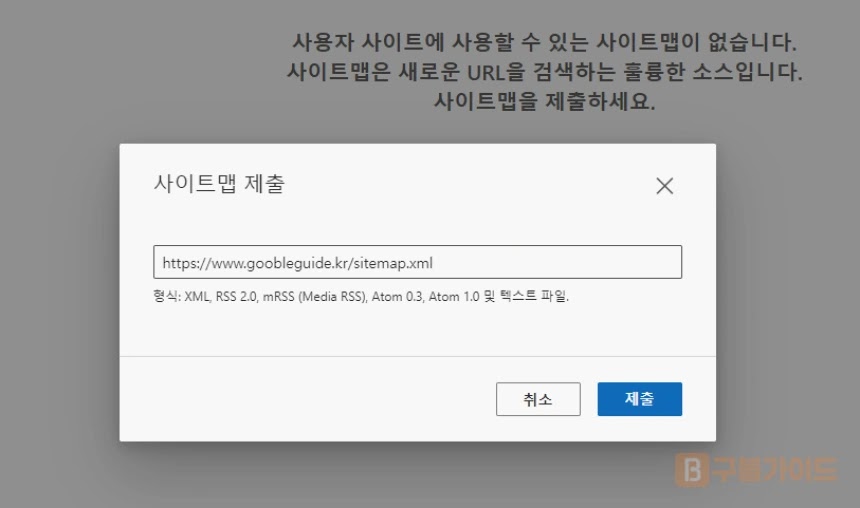This screenshot has width=860, height=508.
Task: Click the 취소 button
Action: [538, 399]
